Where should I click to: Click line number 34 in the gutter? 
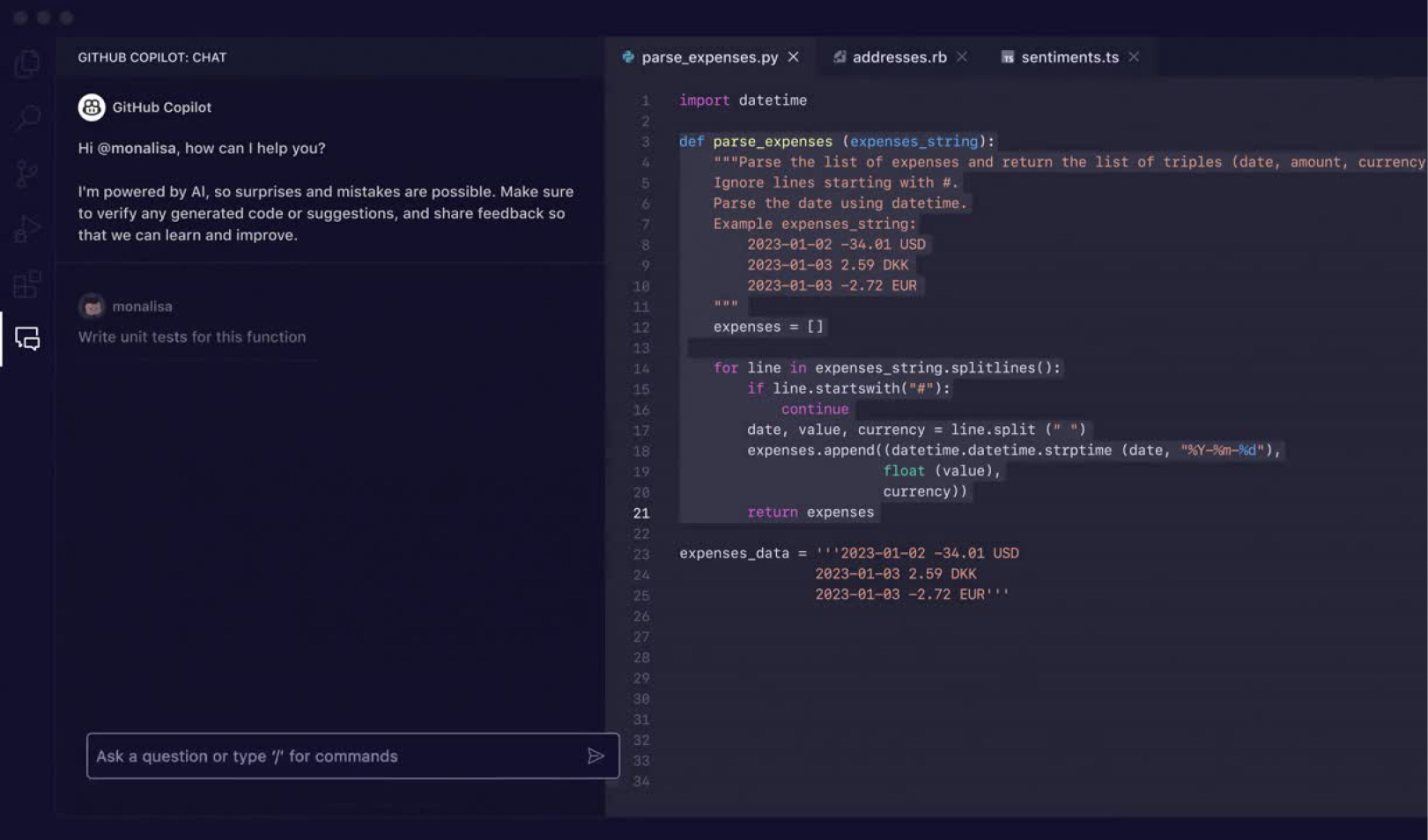coord(641,781)
